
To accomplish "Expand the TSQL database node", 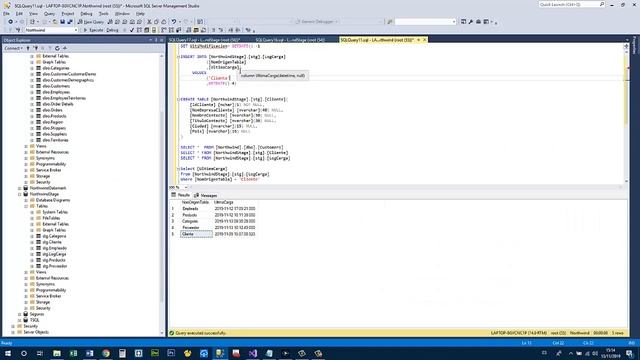I will (x=20, y=320).
